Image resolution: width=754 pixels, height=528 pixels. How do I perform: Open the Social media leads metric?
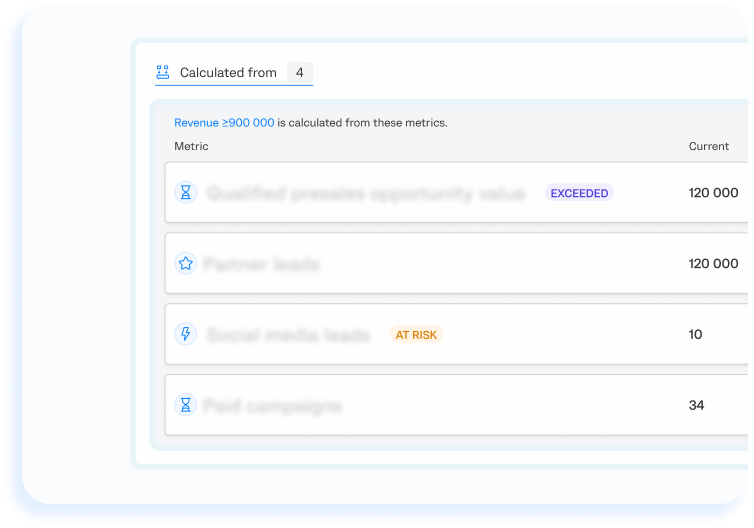coord(289,335)
